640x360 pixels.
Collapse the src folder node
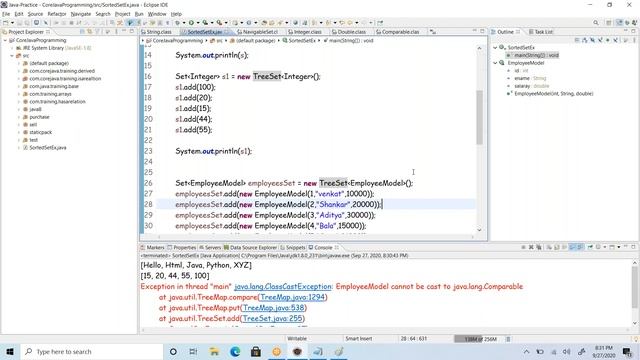[x=12, y=56]
